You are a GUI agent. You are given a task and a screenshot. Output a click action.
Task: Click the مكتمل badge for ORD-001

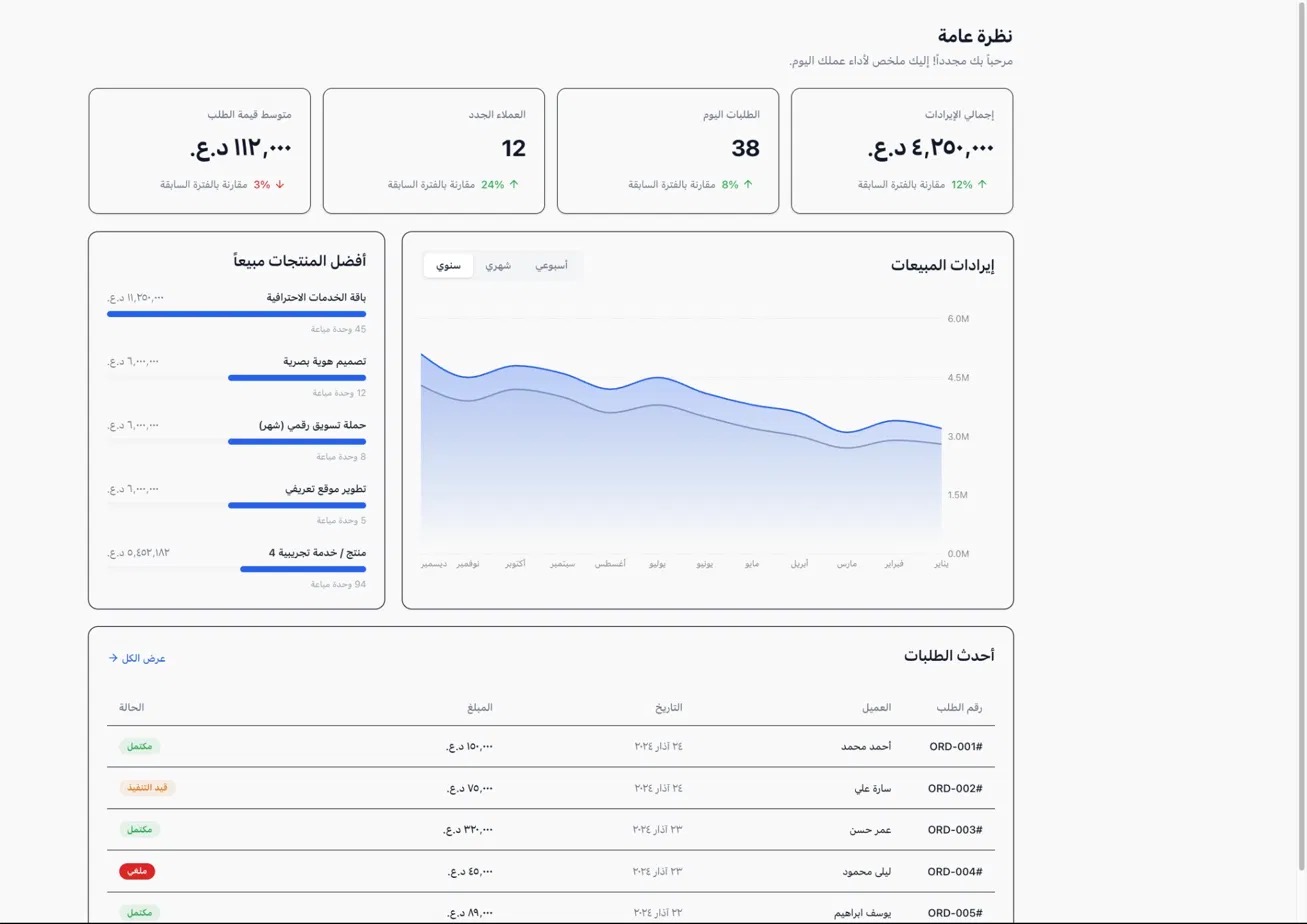pos(140,746)
